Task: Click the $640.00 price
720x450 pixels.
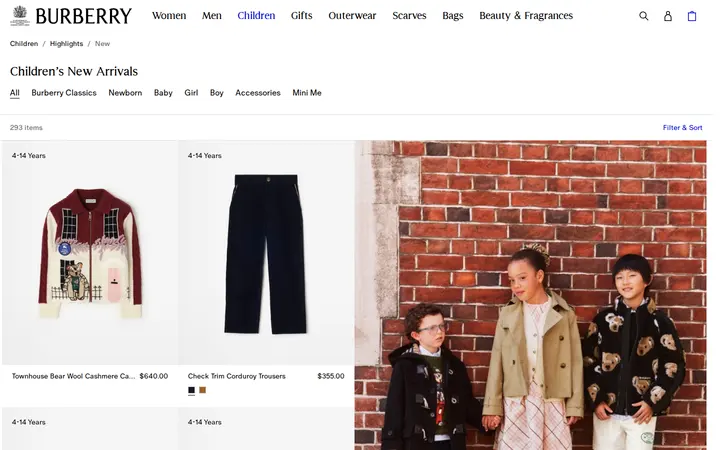Action: [x=154, y=376]
